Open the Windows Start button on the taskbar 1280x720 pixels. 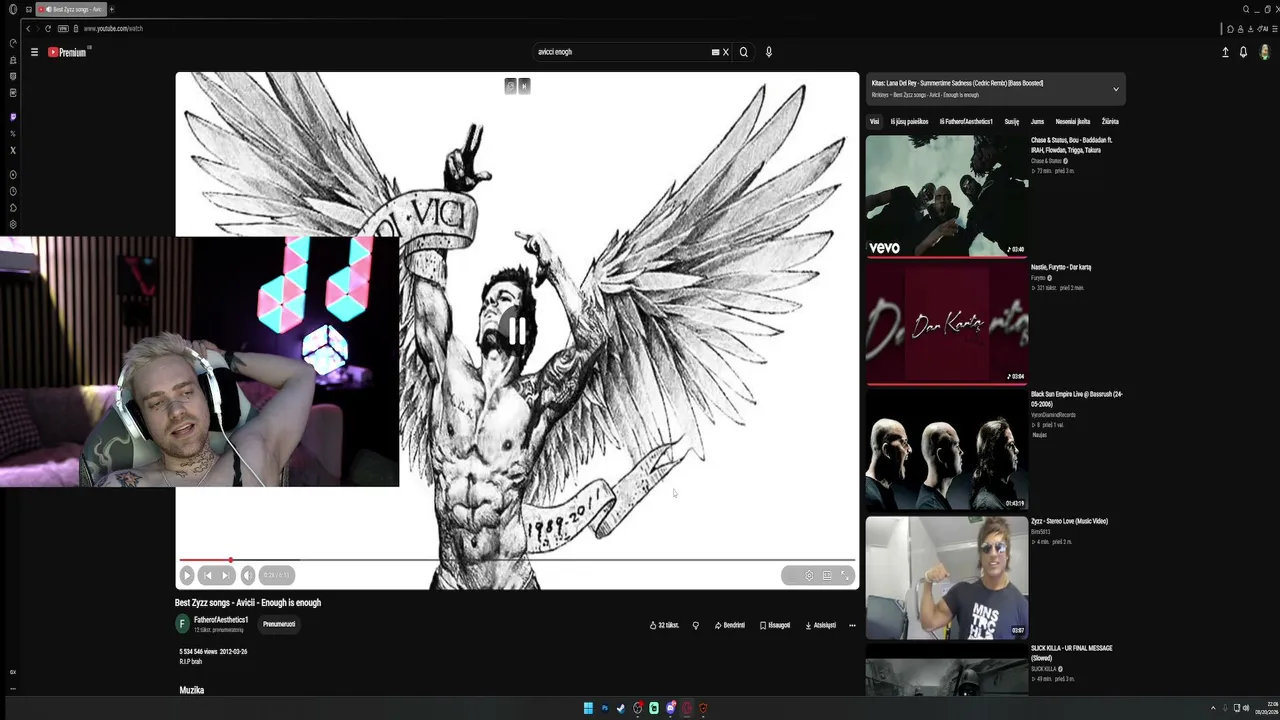tap(588, 708)
